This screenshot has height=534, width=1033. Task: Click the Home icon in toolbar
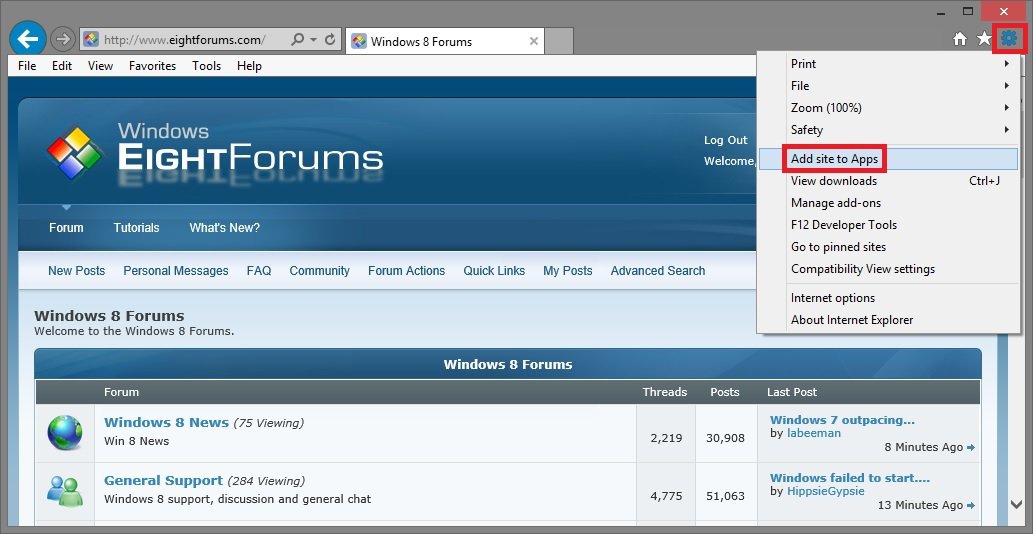[x=960, y=40]
